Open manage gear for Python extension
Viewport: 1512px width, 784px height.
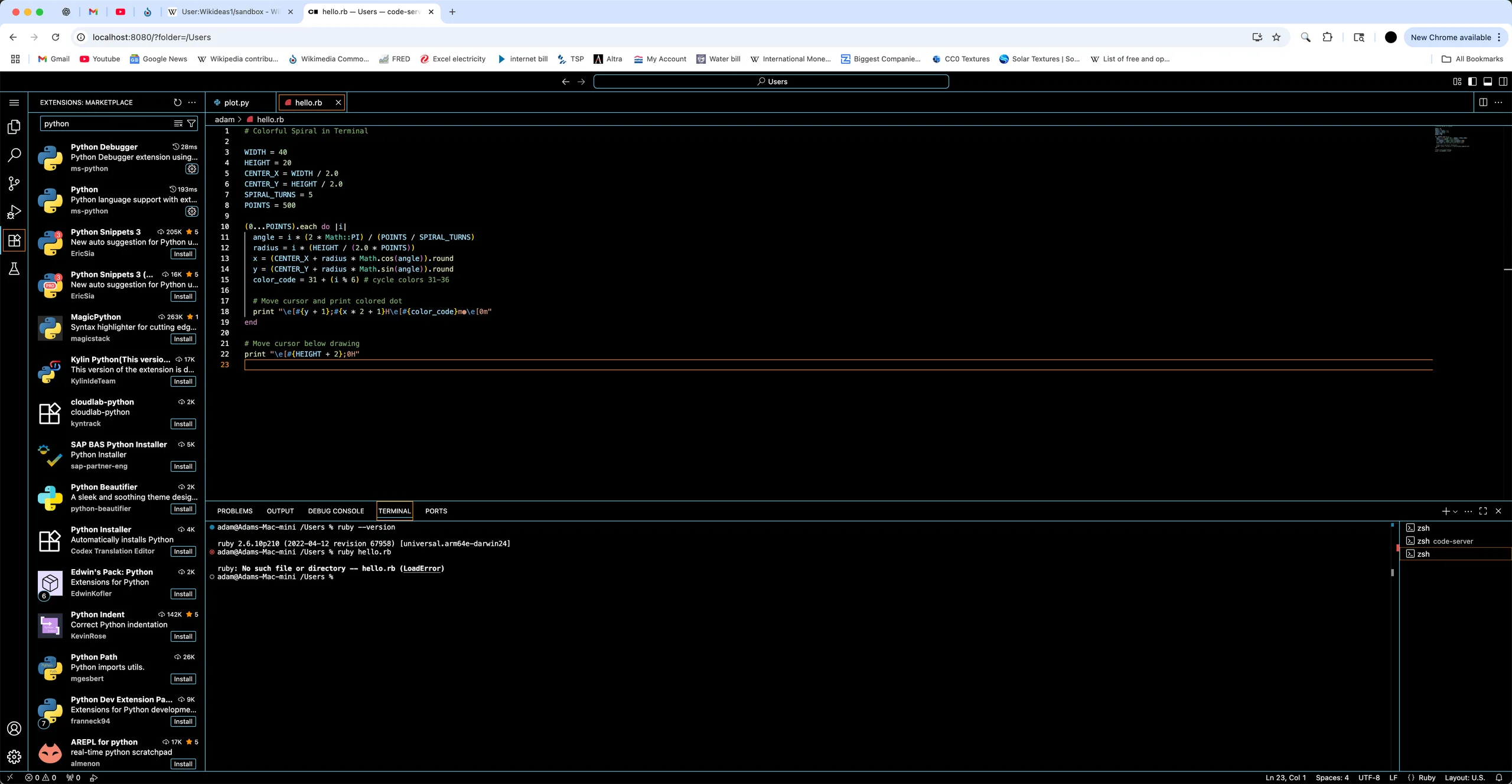192,211
